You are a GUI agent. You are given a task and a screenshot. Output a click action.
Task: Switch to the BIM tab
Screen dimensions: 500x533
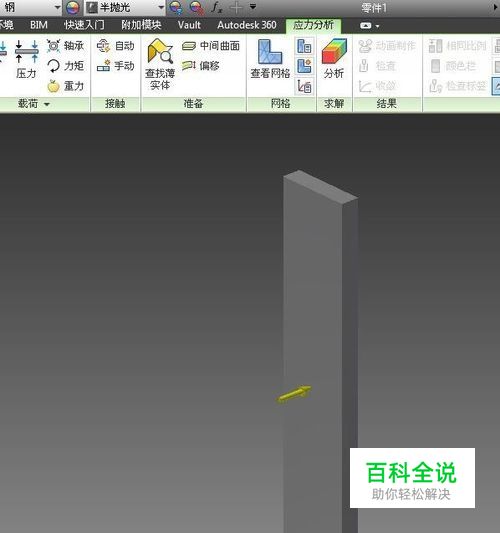click(x=39, y=25)
